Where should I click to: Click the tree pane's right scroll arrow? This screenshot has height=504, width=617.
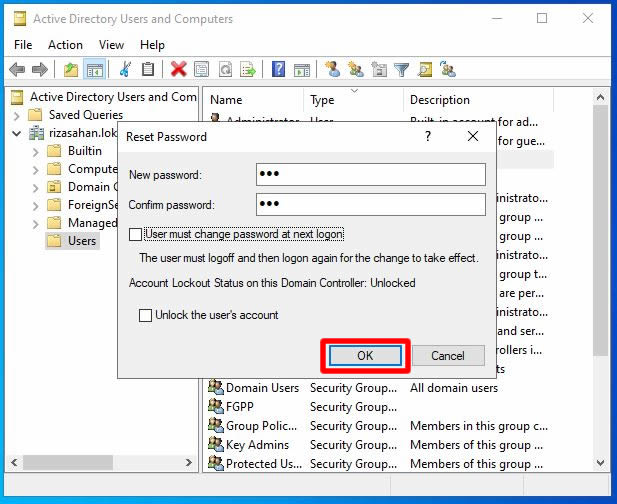tap(189, 462)
